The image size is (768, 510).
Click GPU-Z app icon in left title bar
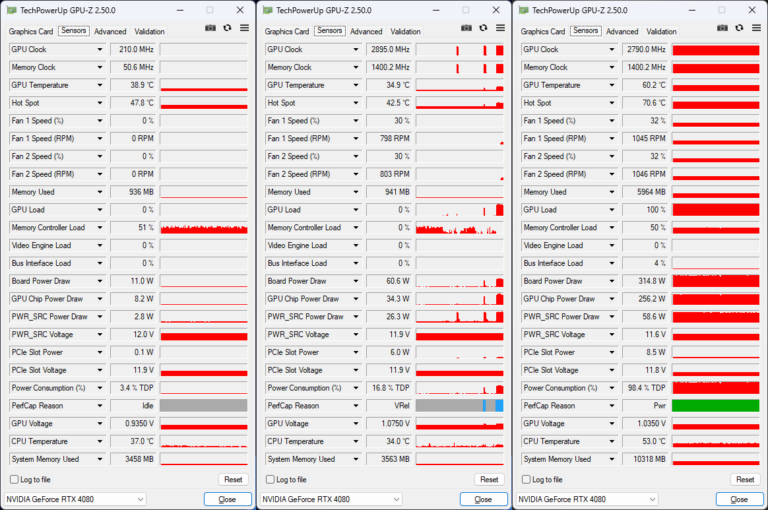(x=11, y=10)
